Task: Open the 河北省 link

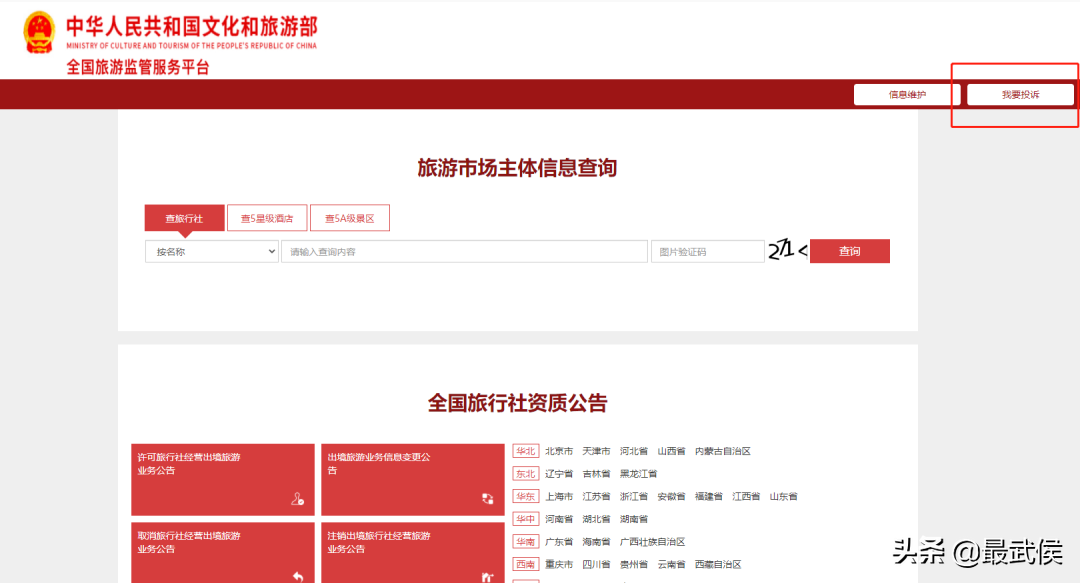Action: pyautogui.click(x=633, y=451)
